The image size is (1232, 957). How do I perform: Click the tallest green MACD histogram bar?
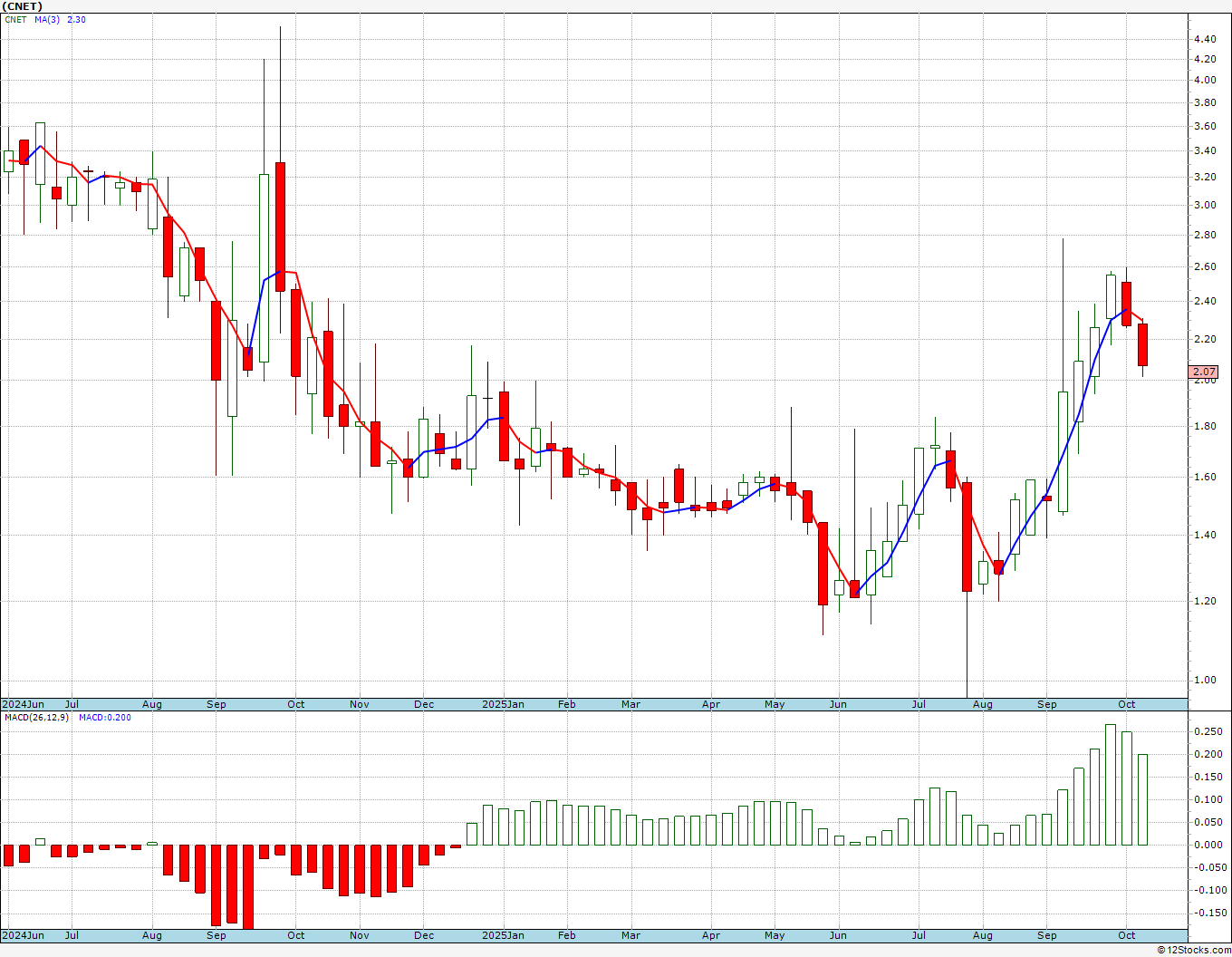click(1111, 785)
